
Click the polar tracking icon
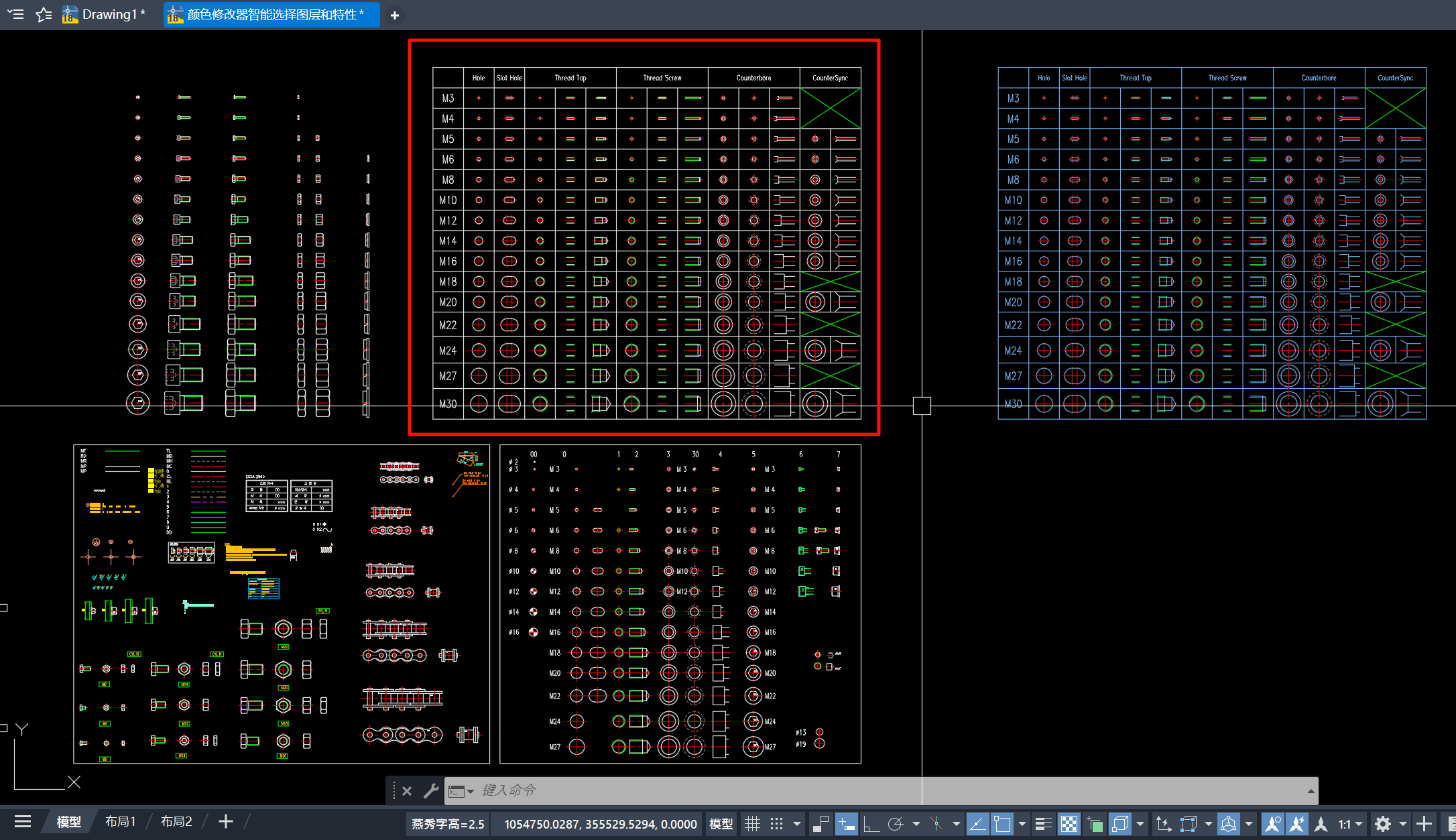tap(896, 824)
